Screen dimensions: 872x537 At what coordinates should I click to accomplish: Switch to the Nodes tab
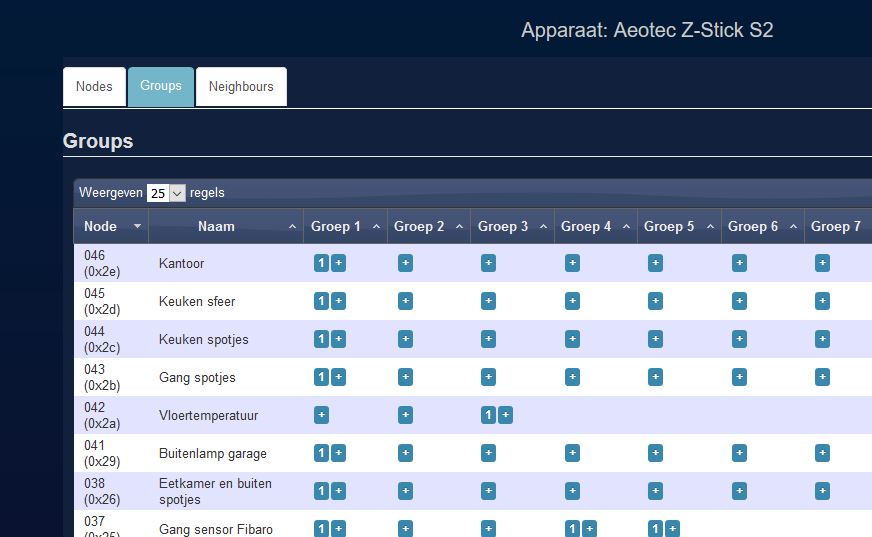coord(94,87)
